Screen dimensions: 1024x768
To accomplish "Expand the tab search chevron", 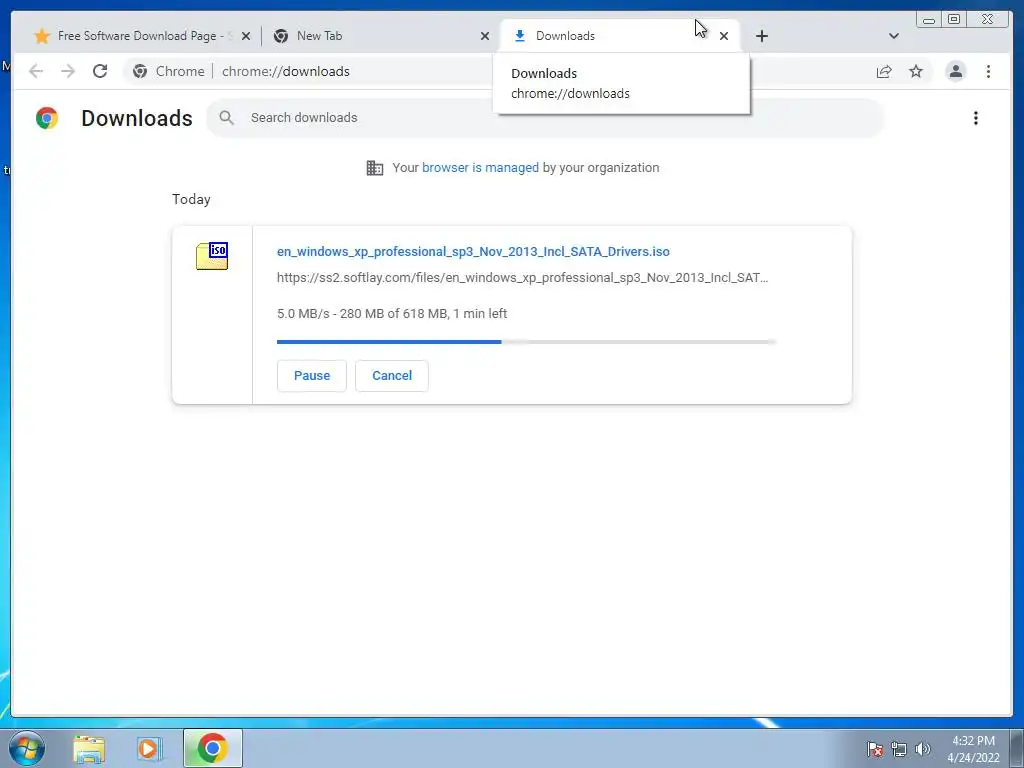I will coord(894,36).
